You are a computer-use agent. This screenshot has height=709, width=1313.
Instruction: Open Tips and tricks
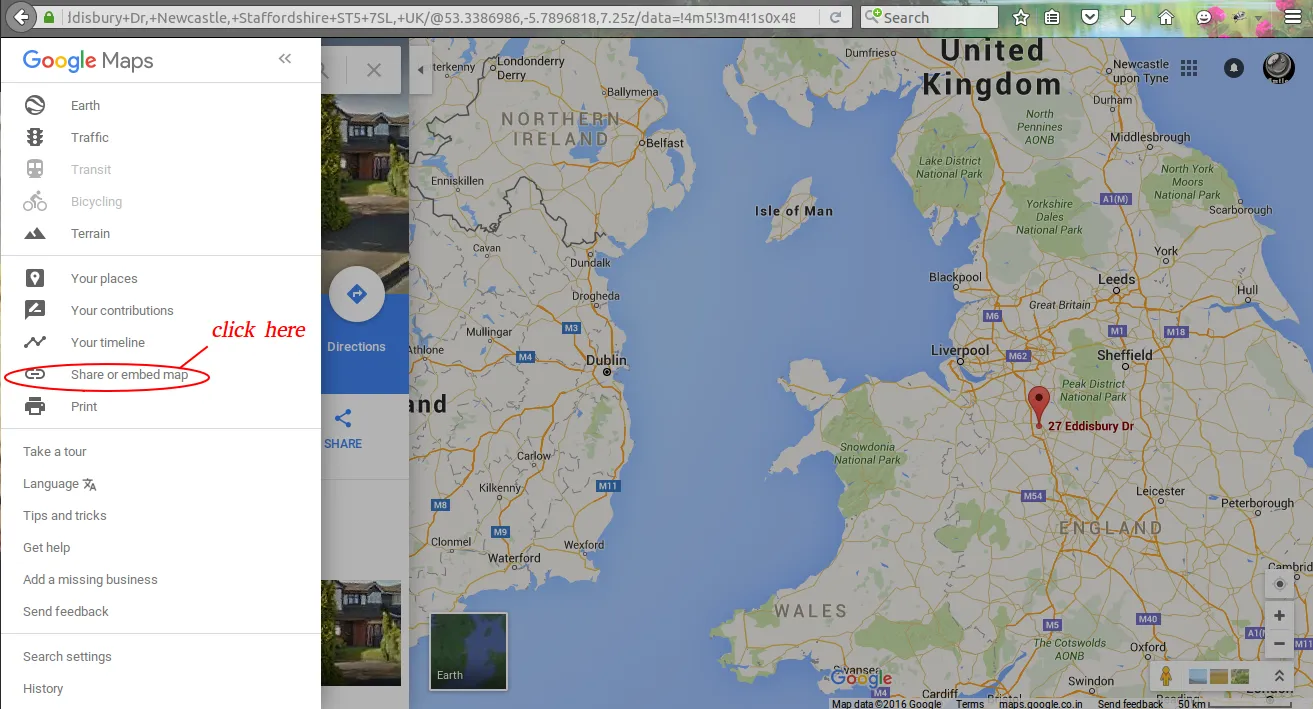tap(65, 516)
